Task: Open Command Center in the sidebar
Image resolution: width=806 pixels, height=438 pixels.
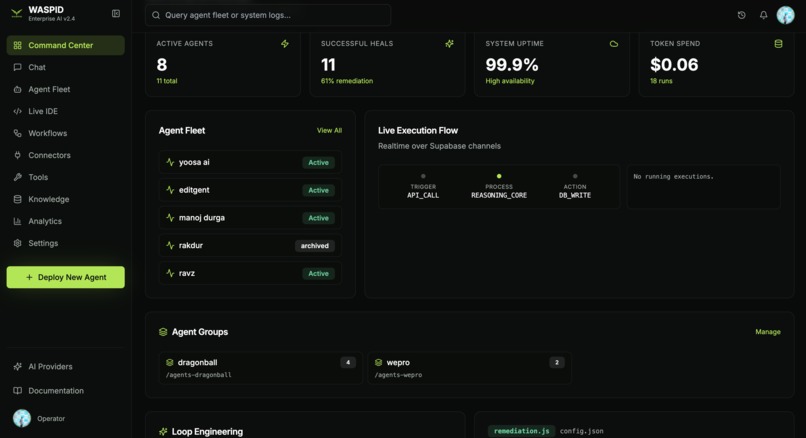Action: tap(66, 45)
